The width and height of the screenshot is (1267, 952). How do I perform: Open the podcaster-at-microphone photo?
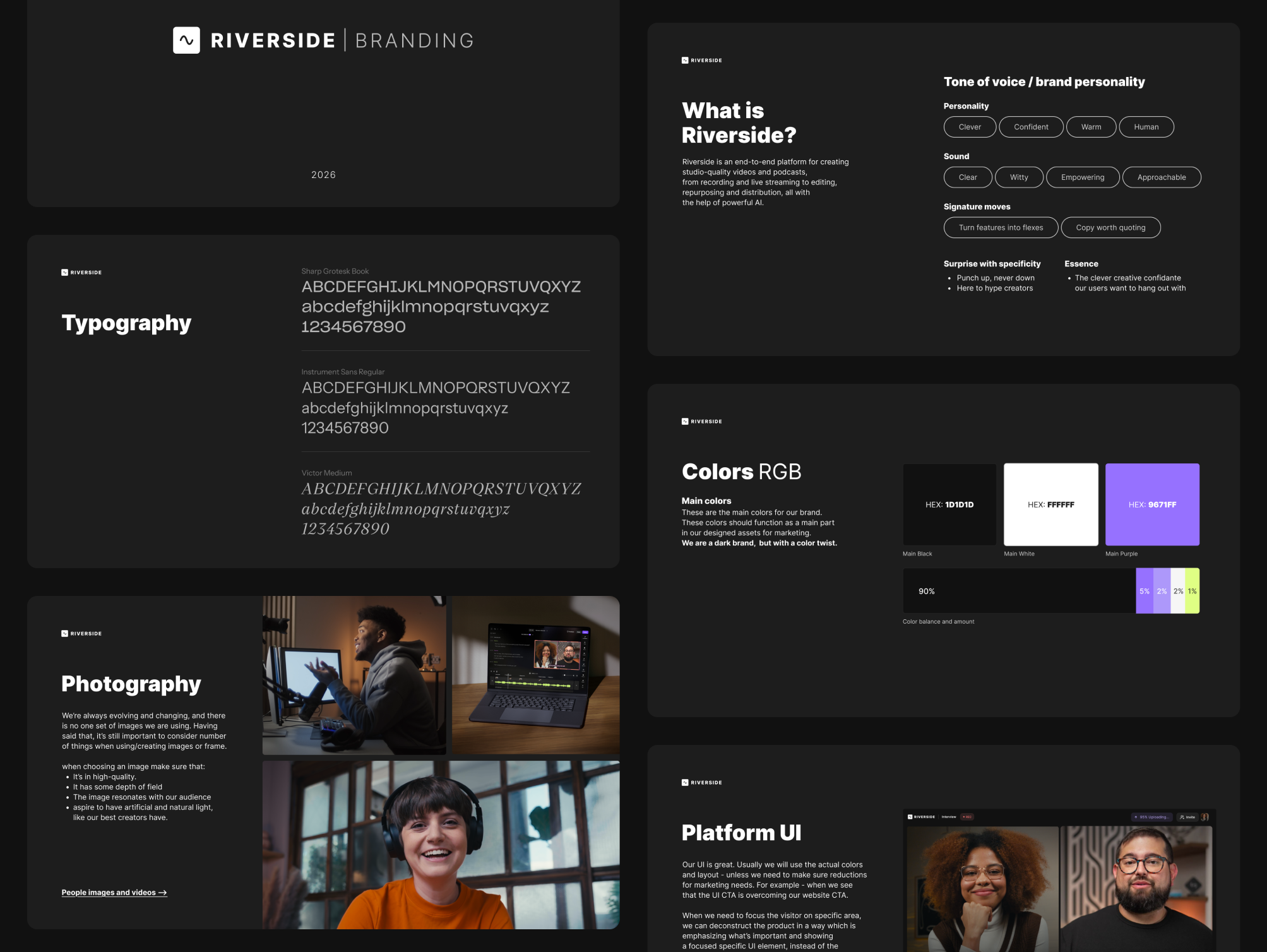tap(354, 675)
